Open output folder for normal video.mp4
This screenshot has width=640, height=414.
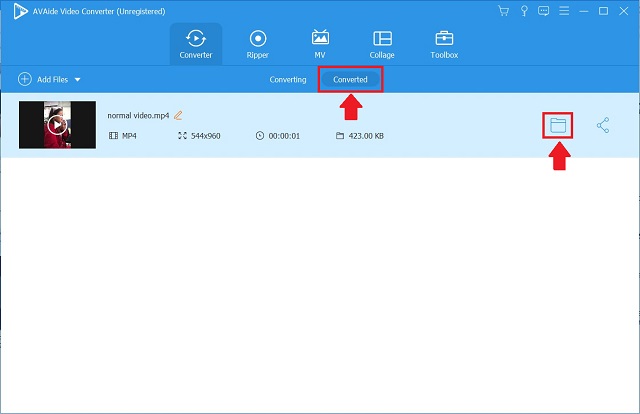point(558,125)
